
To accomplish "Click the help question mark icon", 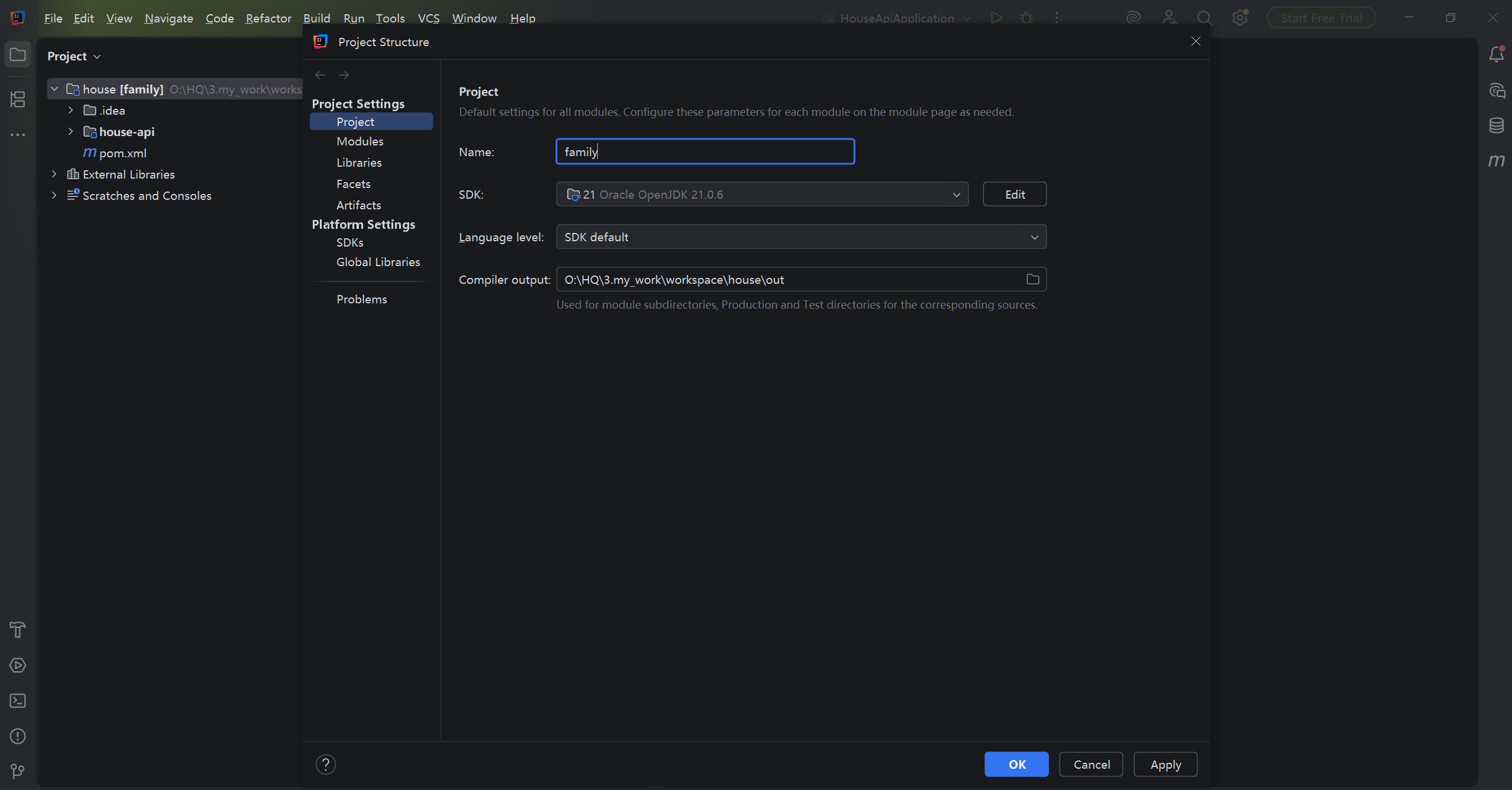I will [x=325, y=765].
